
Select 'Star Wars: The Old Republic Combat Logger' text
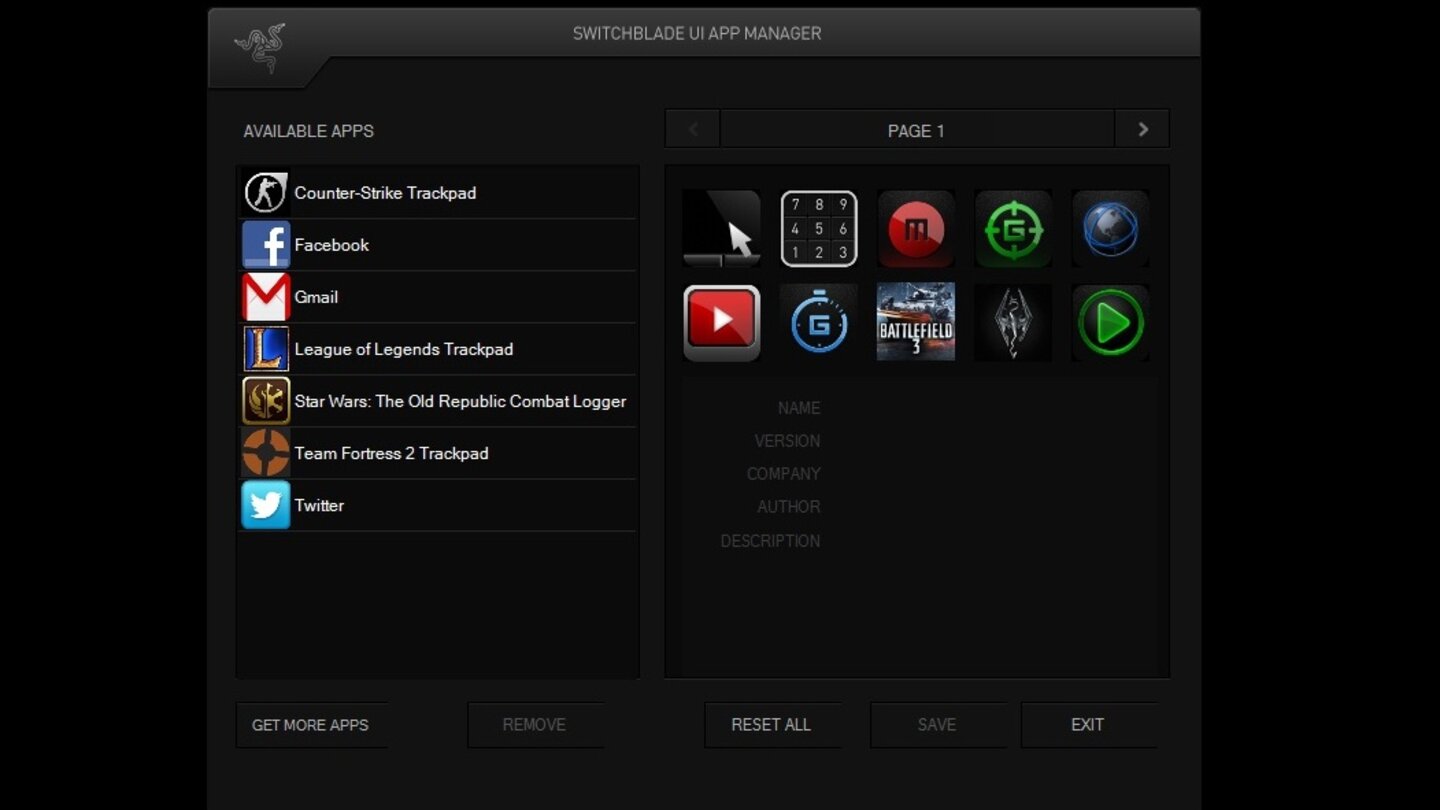click(460, 401)
